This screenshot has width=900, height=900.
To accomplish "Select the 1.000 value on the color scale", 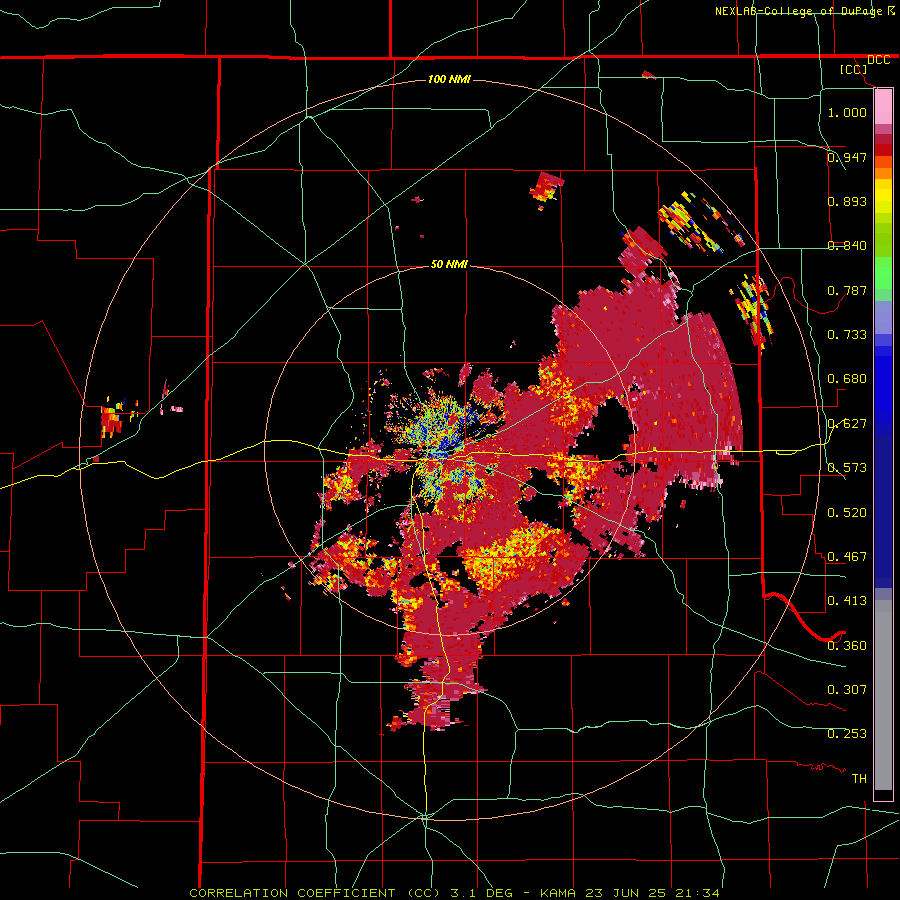I will click(847, 112).
